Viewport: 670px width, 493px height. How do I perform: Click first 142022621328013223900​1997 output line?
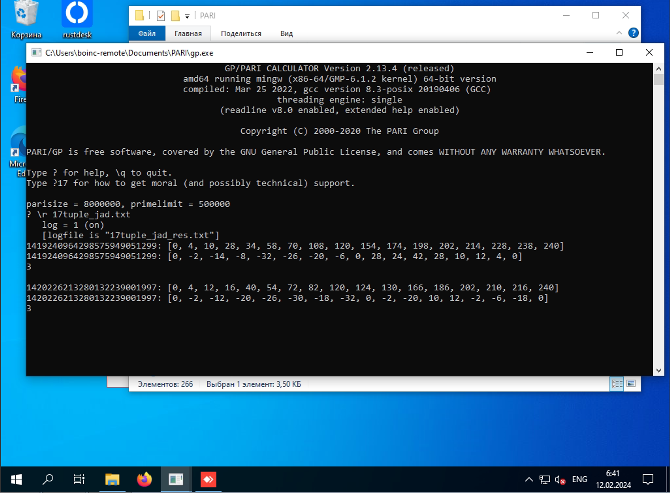(x=293, y=288)
